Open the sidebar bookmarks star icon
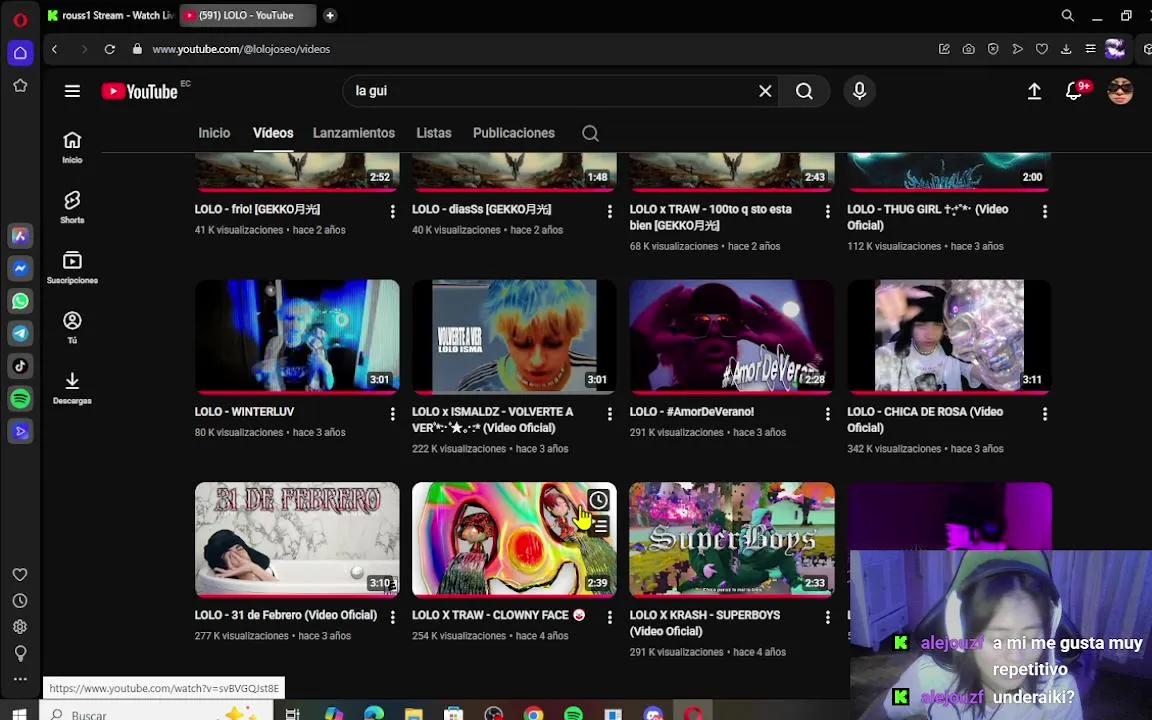This screenshot has width=1152, height=720. pyautogui.click(x=20, y=85)
